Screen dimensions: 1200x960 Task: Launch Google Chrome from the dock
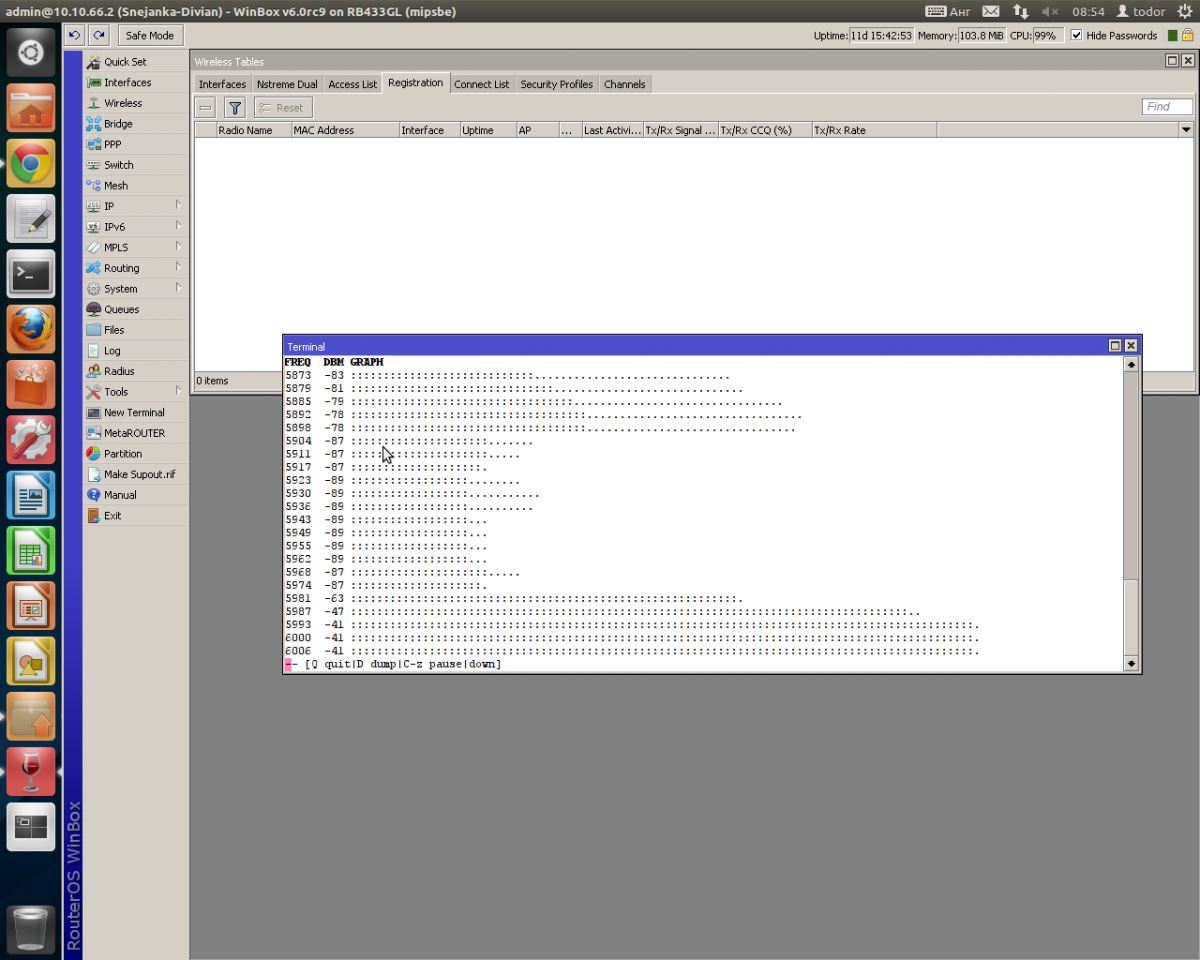31,164
